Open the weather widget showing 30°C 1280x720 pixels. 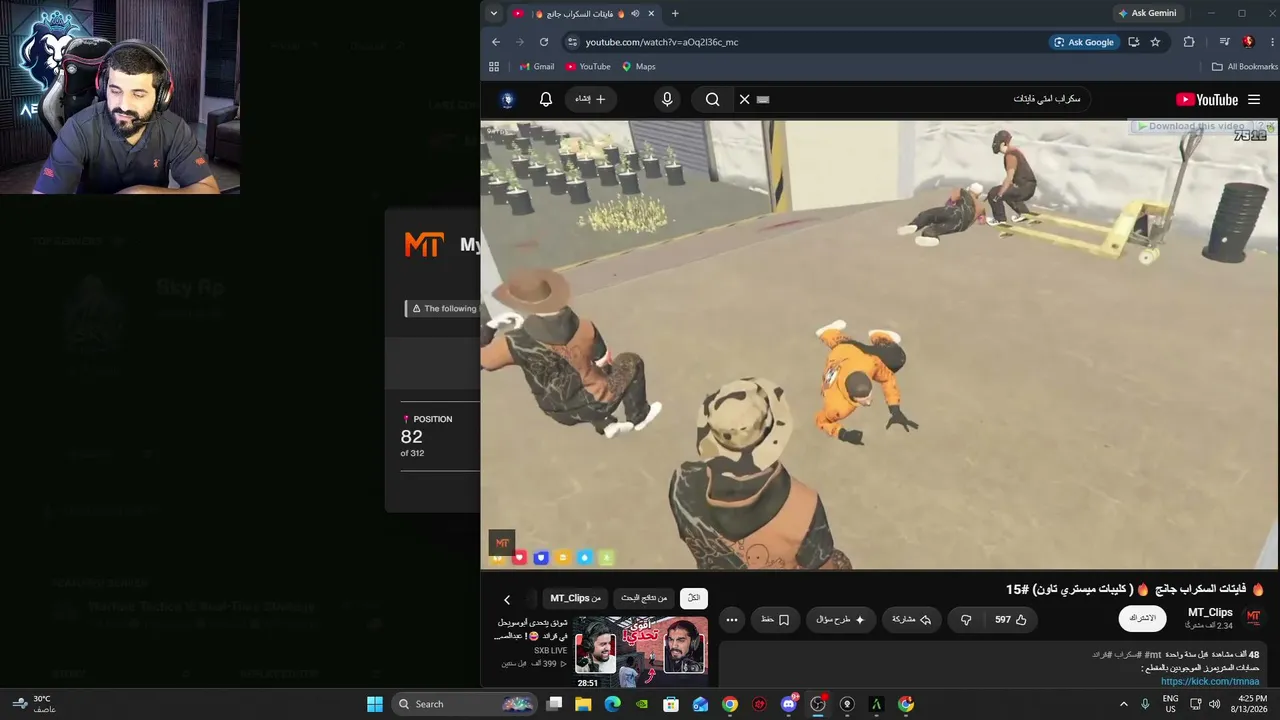(x=34, y=704)
